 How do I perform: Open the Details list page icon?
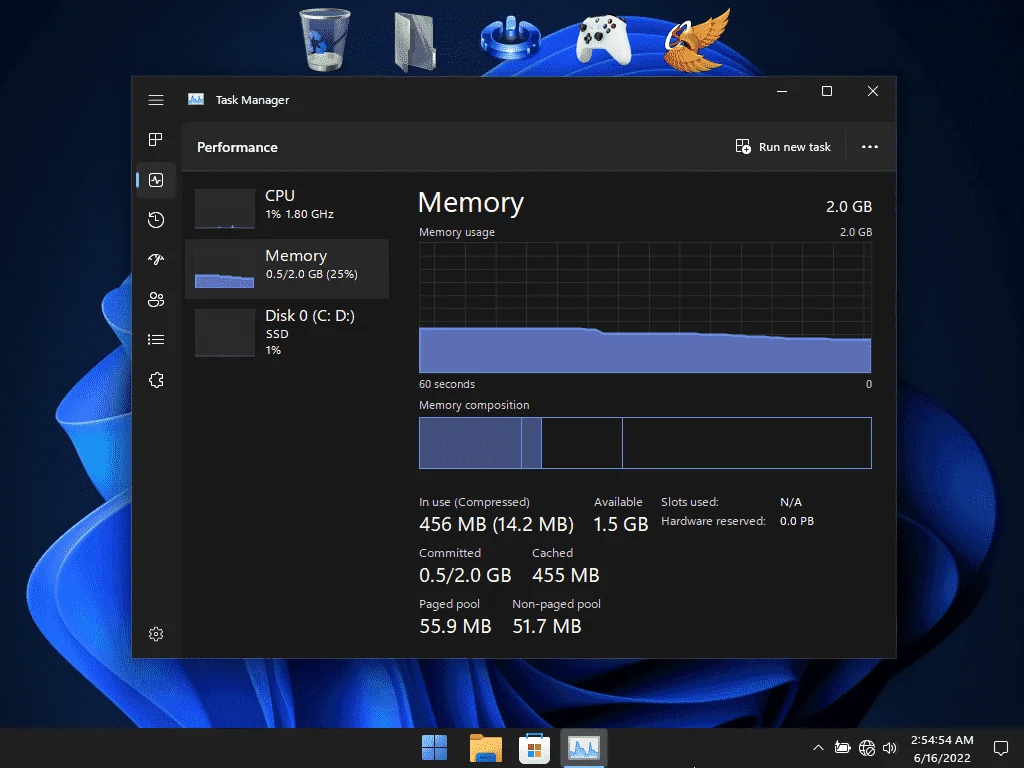pos(155,340)
